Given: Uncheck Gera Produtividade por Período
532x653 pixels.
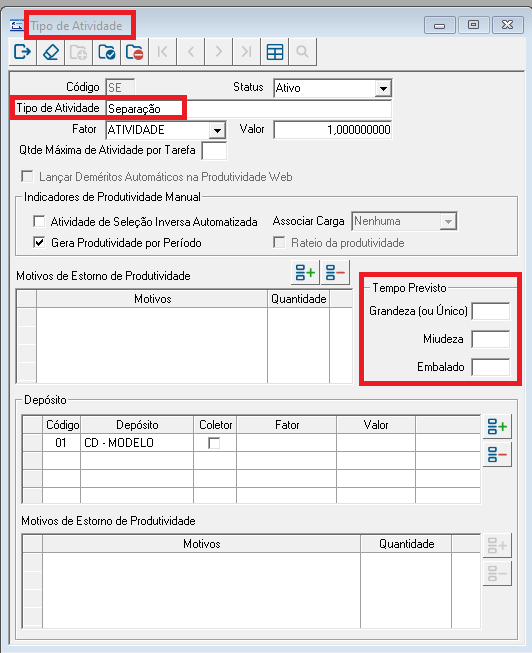Looking at the screenshot, I should click(39, 242).
